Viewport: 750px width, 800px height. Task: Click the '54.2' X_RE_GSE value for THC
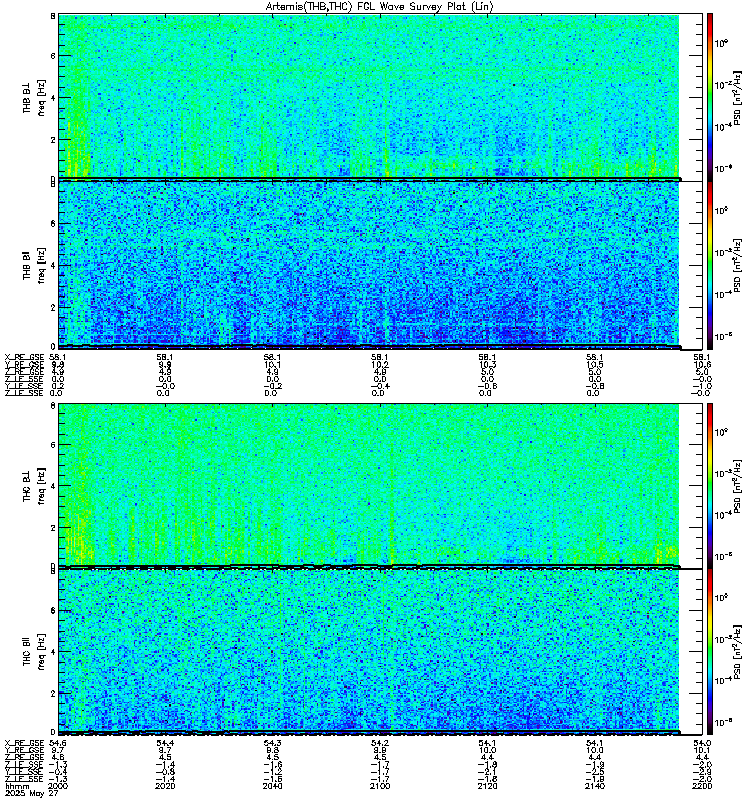click(x=380, y=743)
